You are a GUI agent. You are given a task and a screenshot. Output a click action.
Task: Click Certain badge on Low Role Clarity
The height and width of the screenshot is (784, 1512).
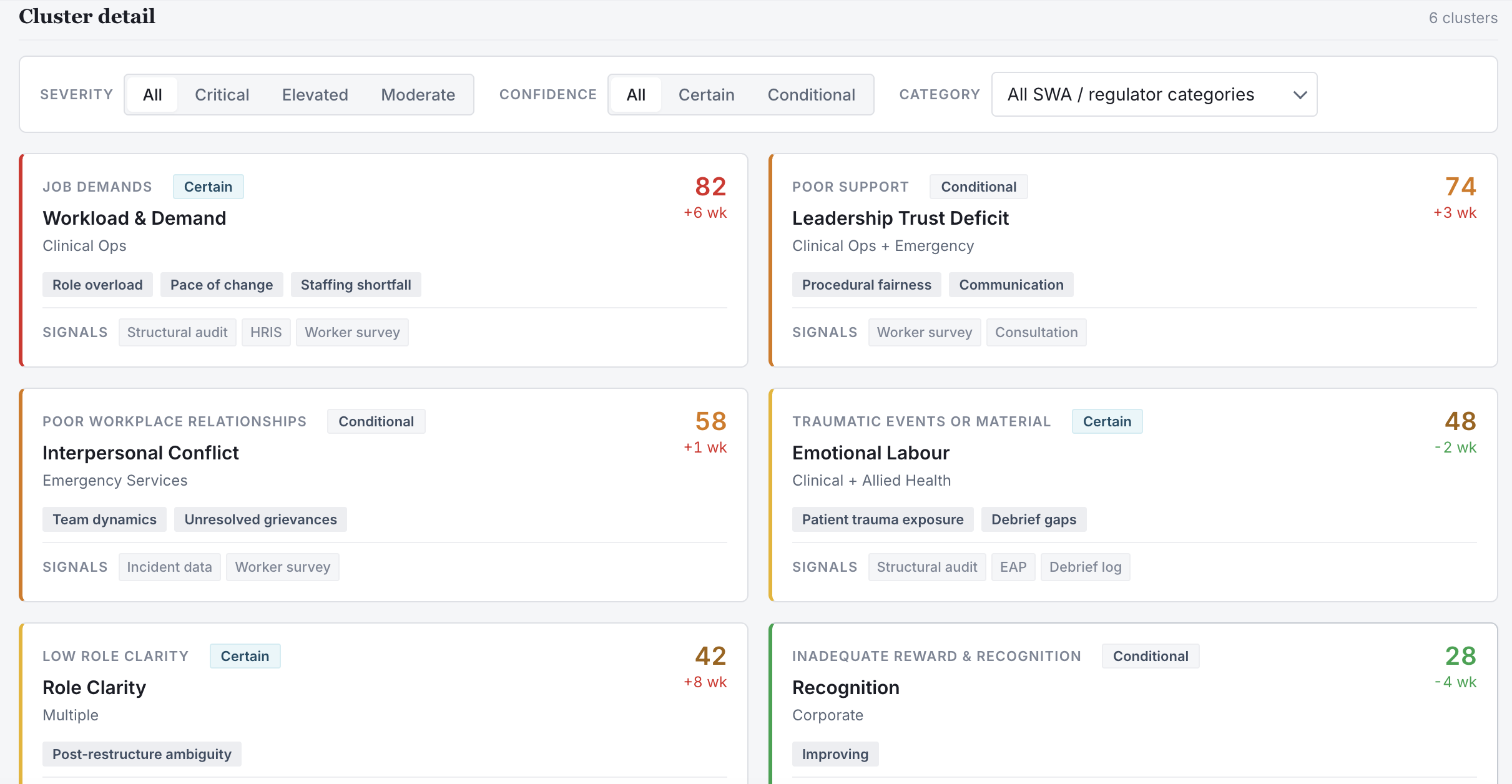245,656
